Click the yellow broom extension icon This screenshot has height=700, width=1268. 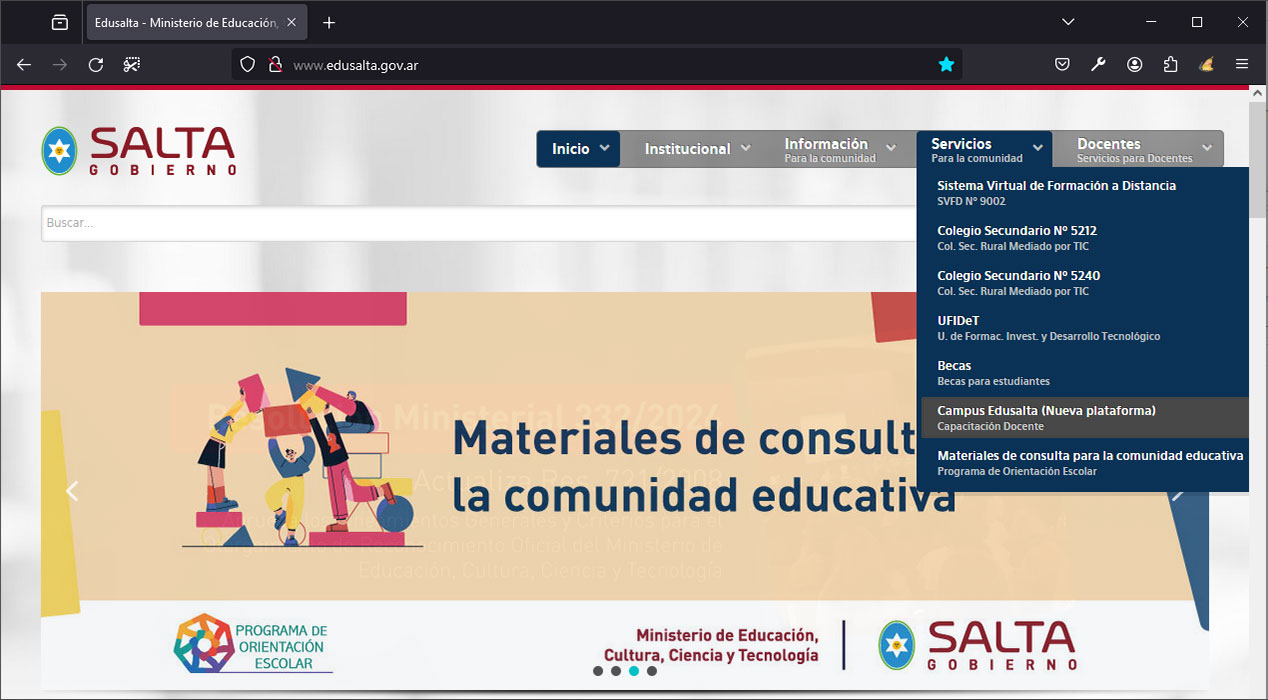coord(1206,64)
